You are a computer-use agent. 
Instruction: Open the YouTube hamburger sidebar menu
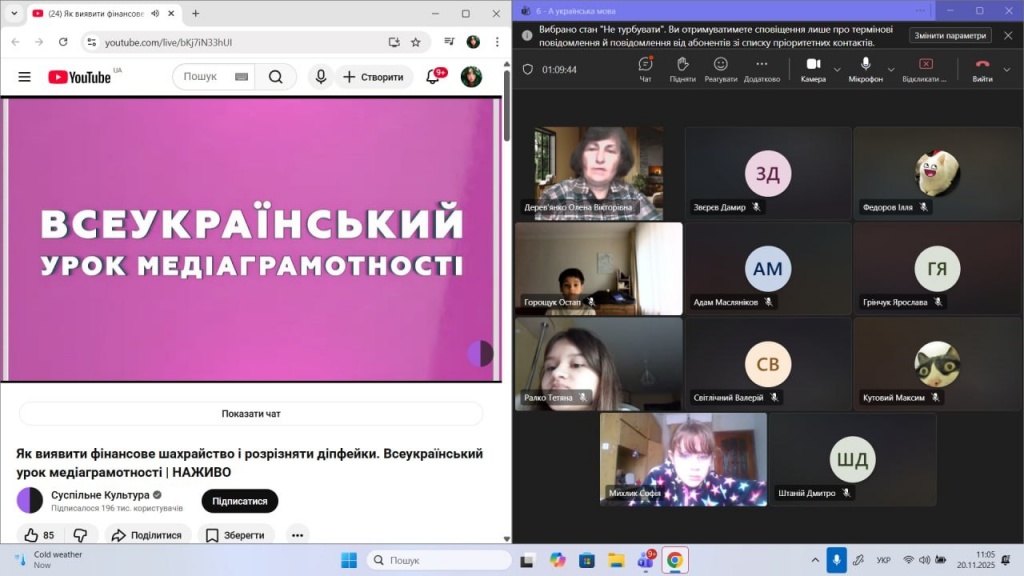(x=24, y=76)
